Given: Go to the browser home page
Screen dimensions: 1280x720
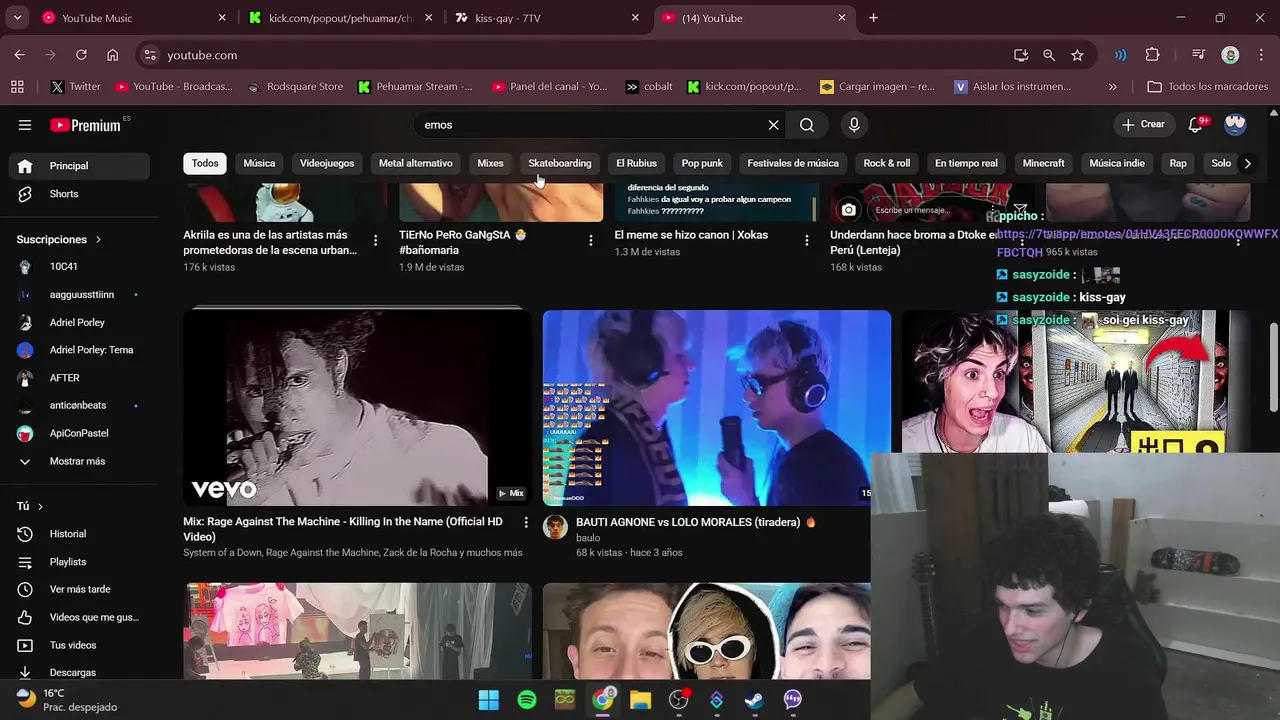Looking at the screenshot, I should pos(112,55).
